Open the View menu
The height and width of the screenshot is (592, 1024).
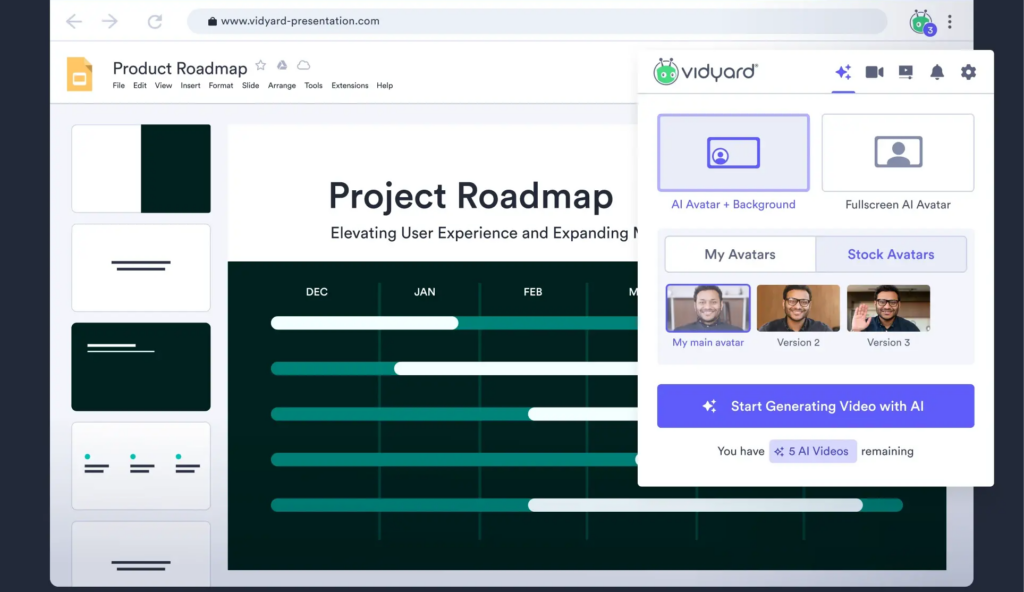point(163,86)
